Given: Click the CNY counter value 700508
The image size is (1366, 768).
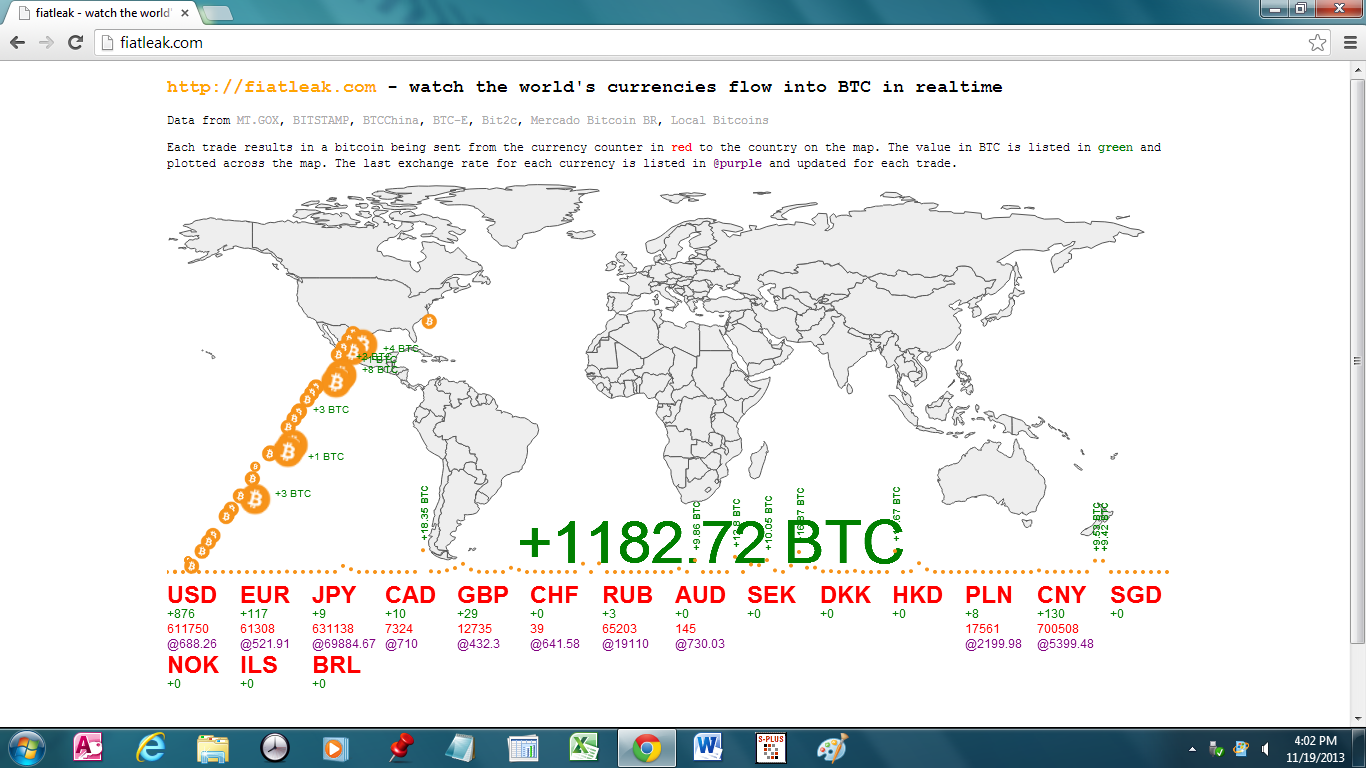Looking at the screenshot, I should coord(1057,629).
